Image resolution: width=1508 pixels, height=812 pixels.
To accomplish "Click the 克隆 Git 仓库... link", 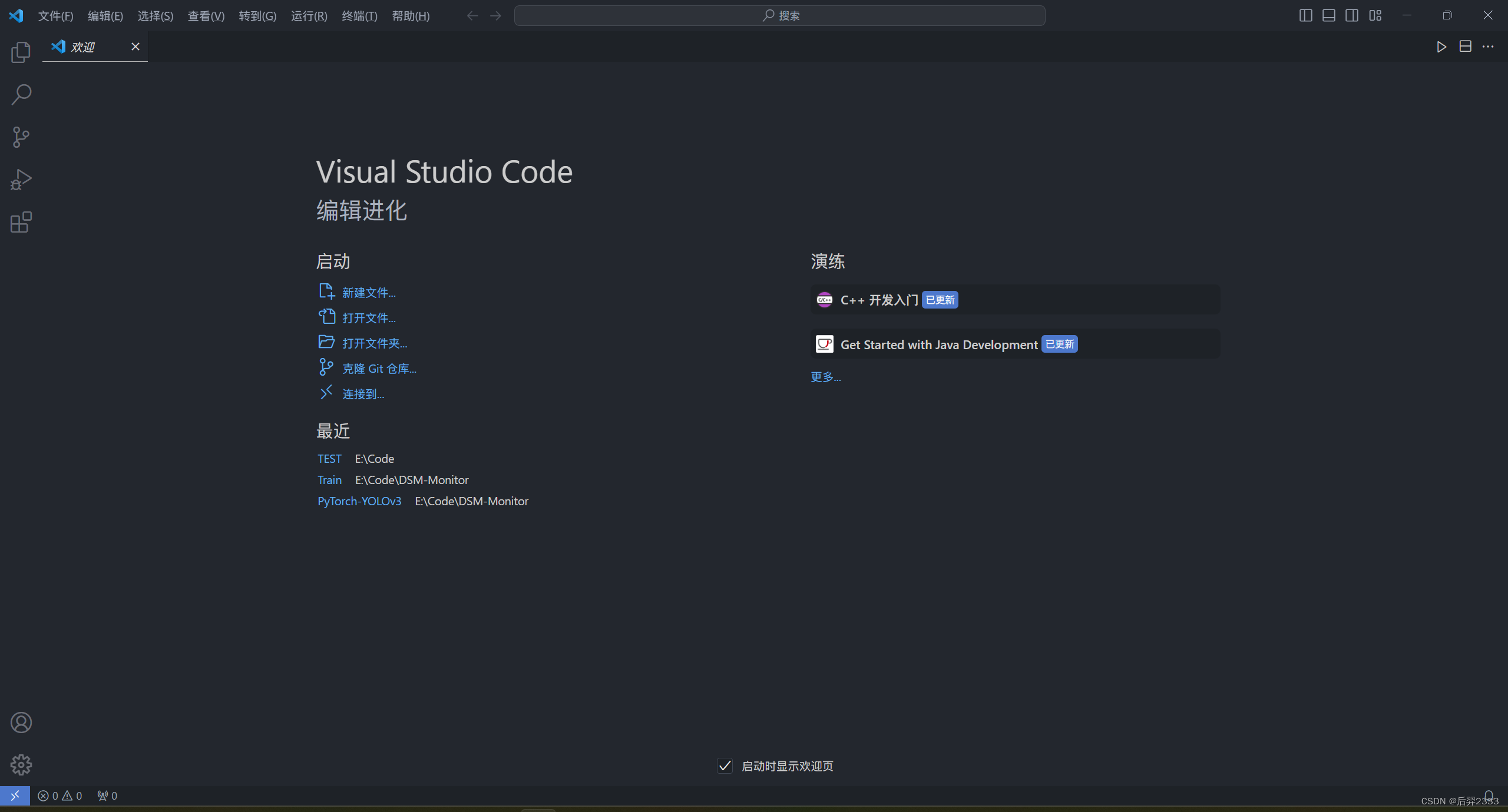I will tap(379, 369).
